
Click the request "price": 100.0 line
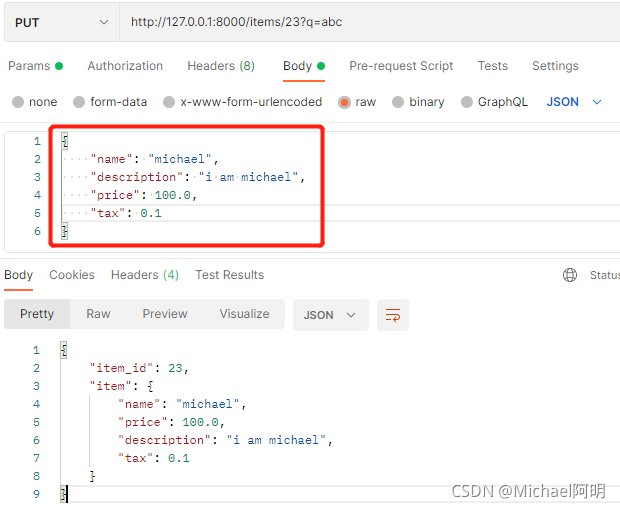(x=144, y=195)
